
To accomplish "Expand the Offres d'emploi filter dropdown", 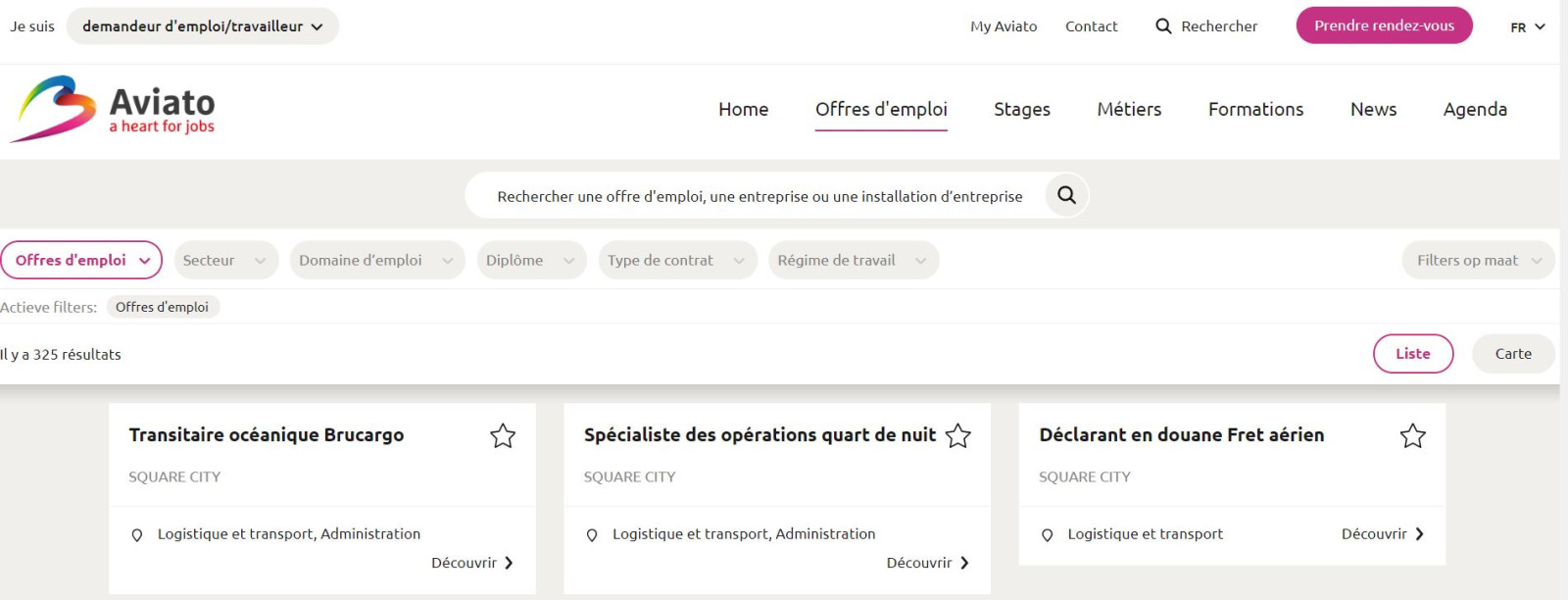I will coord(81,260).
